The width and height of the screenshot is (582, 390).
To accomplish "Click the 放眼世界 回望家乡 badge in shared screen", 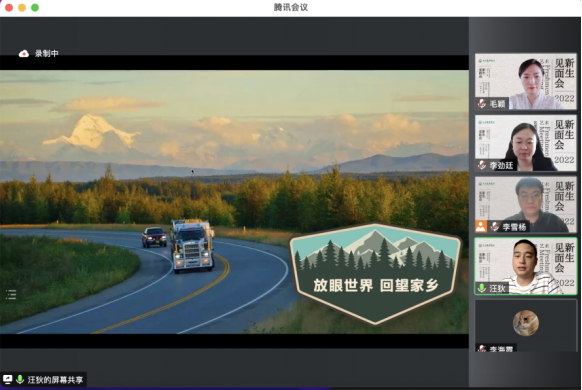I will [375, 274].
